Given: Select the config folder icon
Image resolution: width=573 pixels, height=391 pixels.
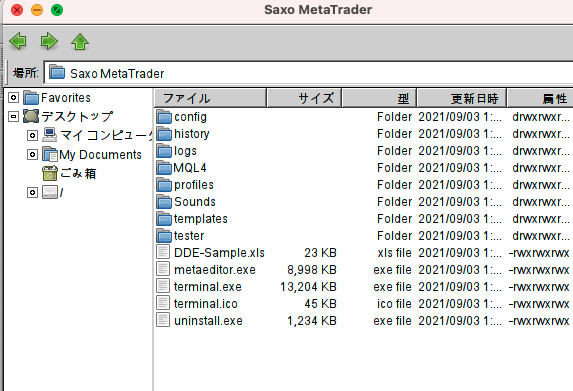Looking at the screenshot, I should (x=164, y=117).
